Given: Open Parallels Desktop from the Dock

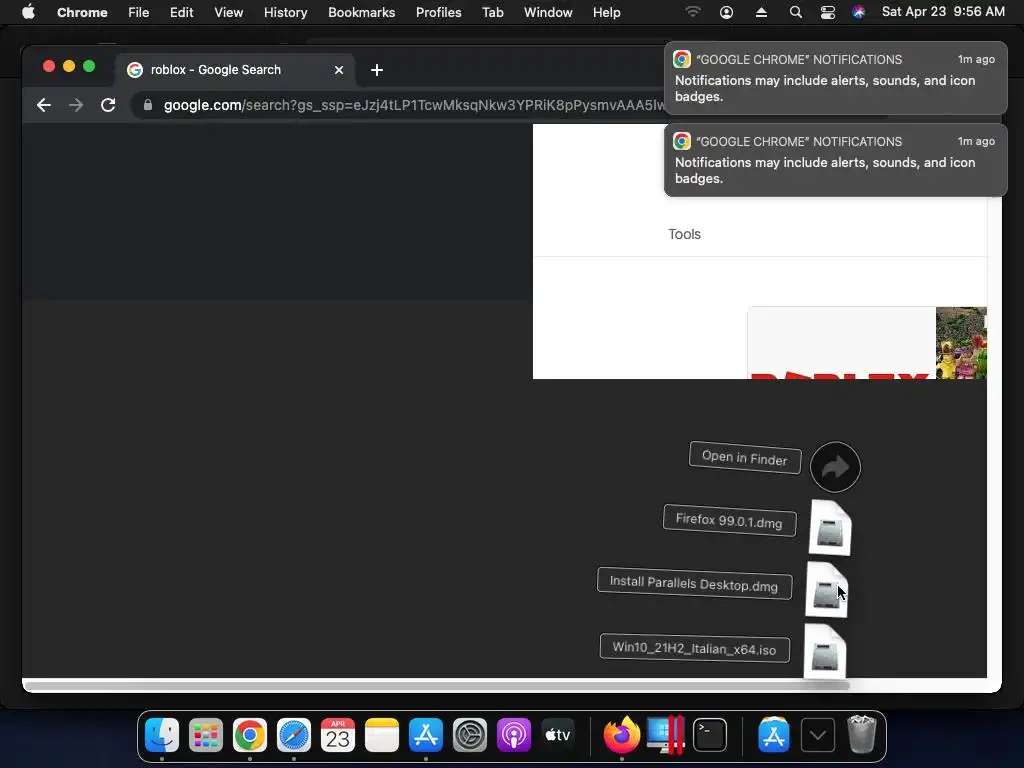Looking at the screenshot, I should tap(665, 735).
